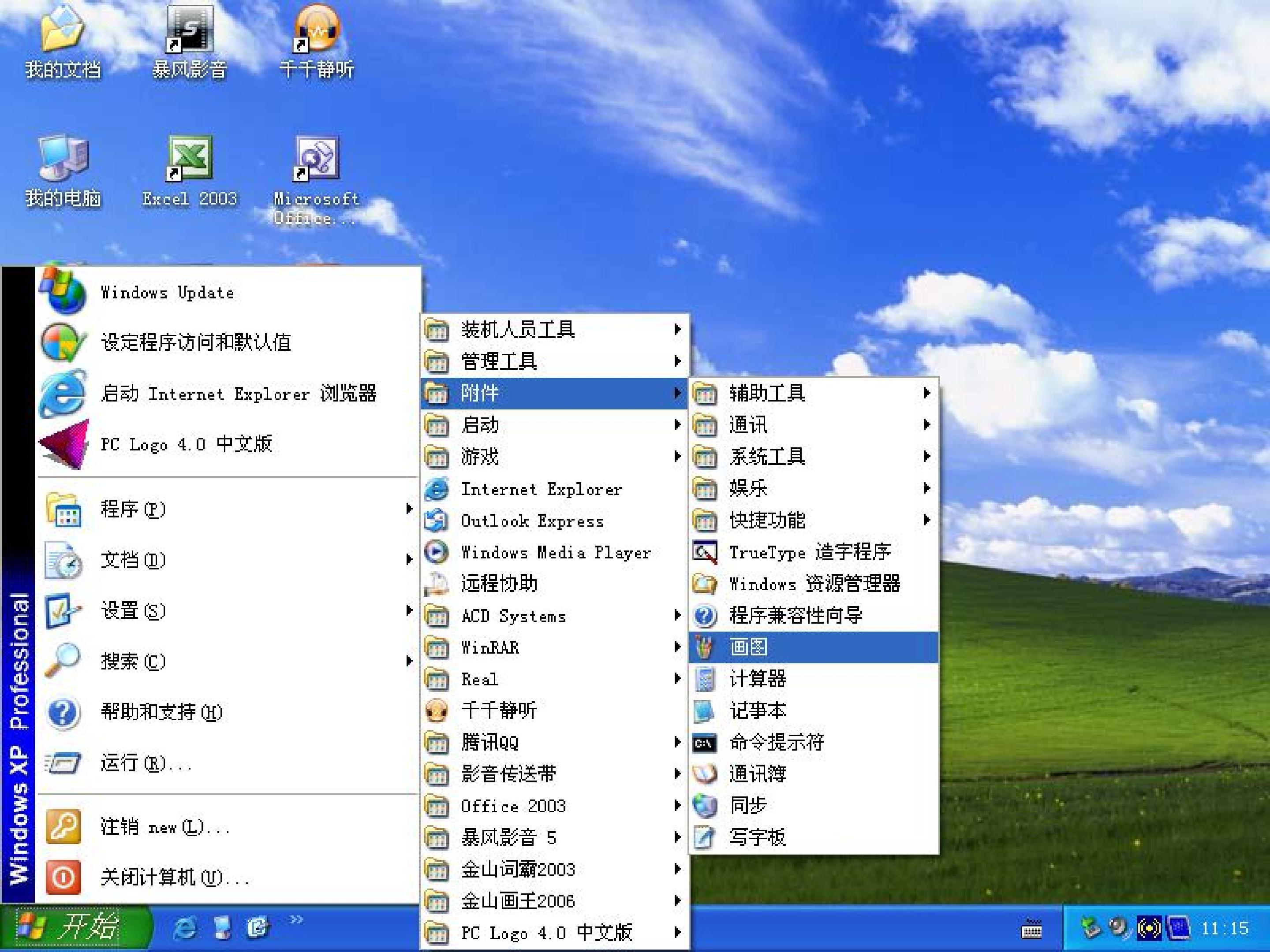The image size is (1270, 952).
Task: Select the highlighted 附件 folder
Action: [x=555, y=393]
